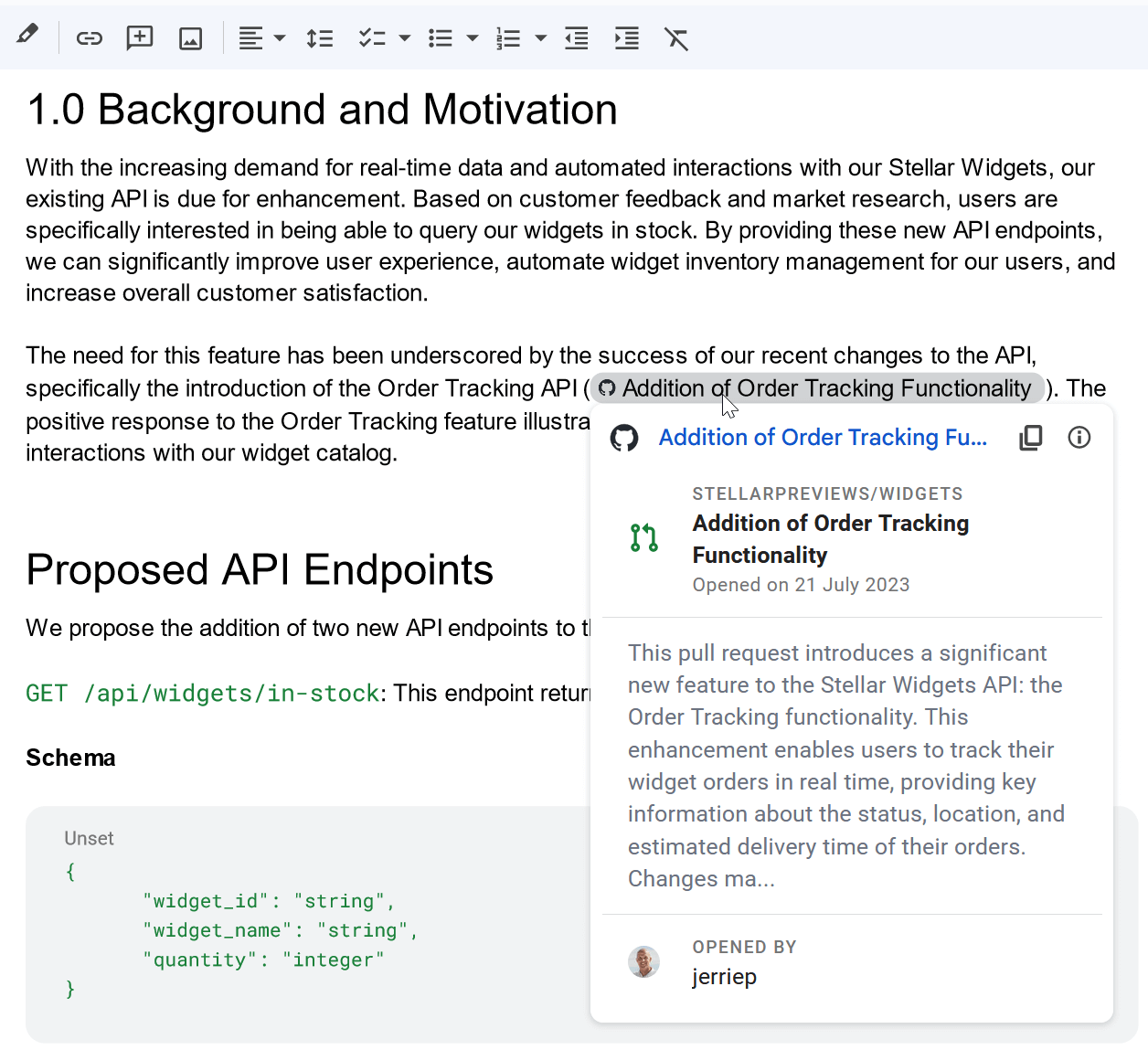Add a comment
Viewport: 1148px width, 1050px height.
tap(139, 38)
